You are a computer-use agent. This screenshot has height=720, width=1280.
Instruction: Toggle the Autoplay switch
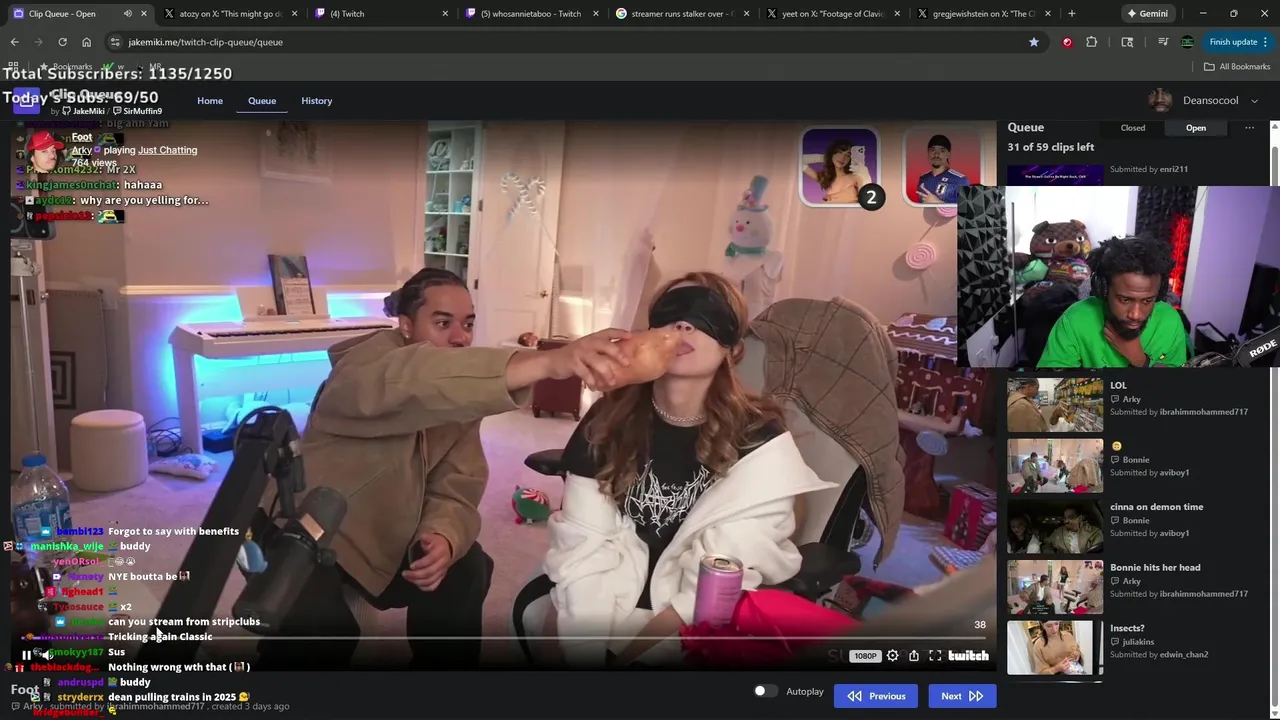765,691
